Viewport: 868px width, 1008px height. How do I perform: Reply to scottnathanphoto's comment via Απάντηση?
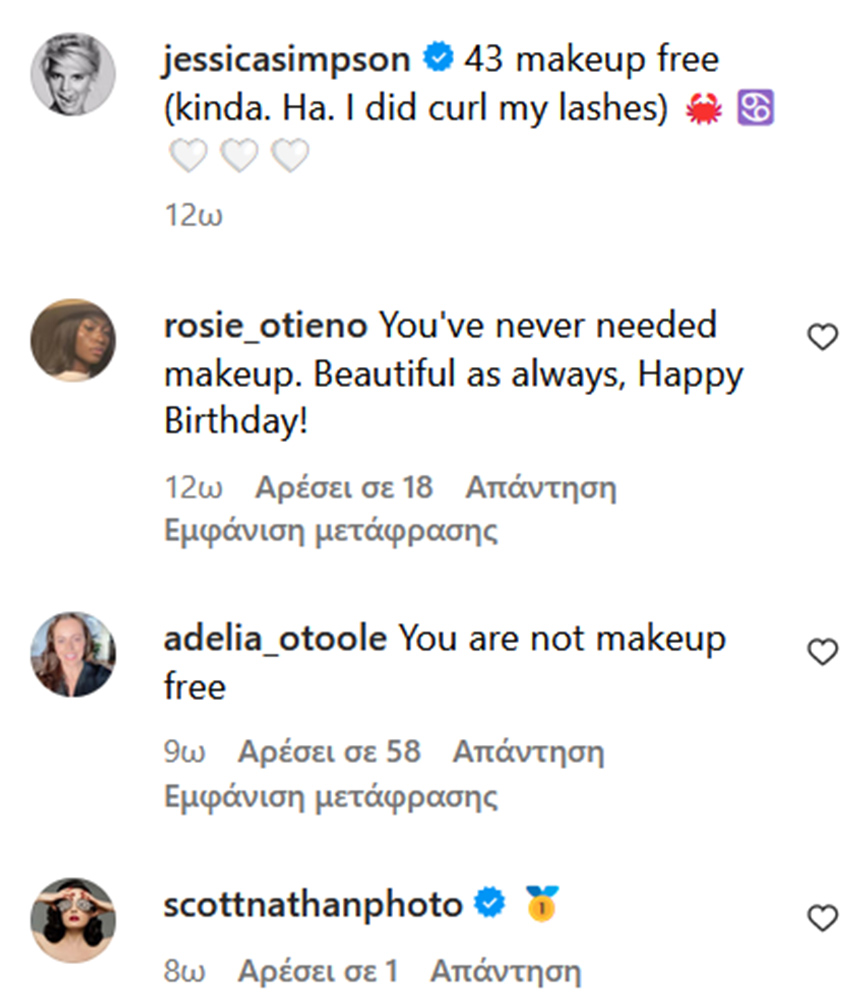point(505,970)
